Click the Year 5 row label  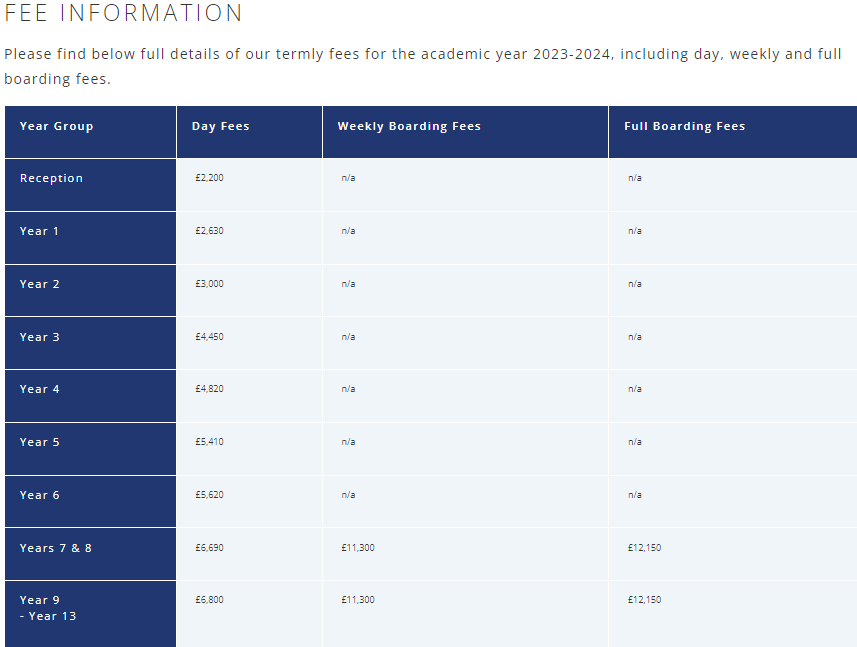point(39,442)
